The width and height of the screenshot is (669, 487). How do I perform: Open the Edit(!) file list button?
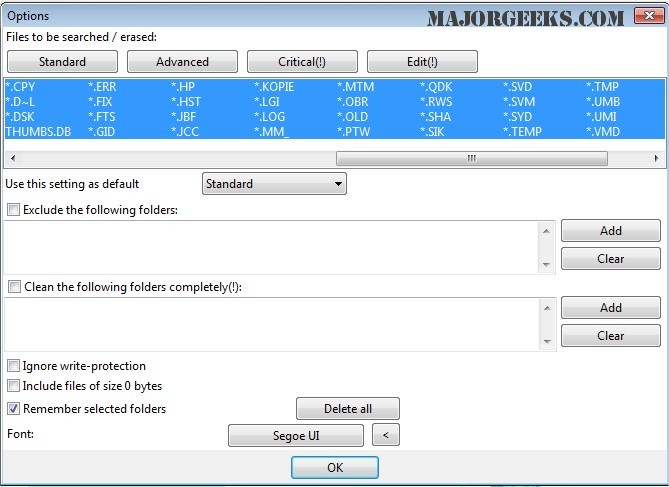point(422,62)
